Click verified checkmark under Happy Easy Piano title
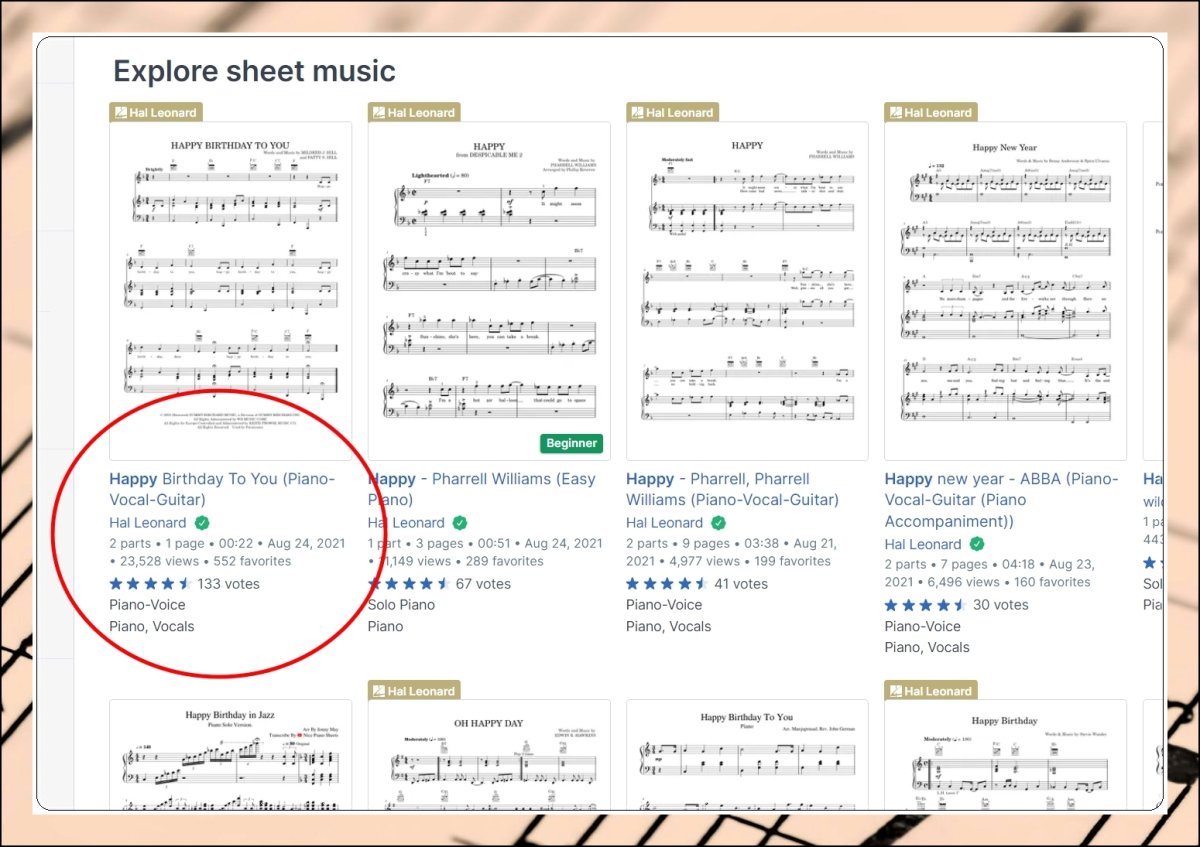 pyautogui.click(x=460, y=523)
